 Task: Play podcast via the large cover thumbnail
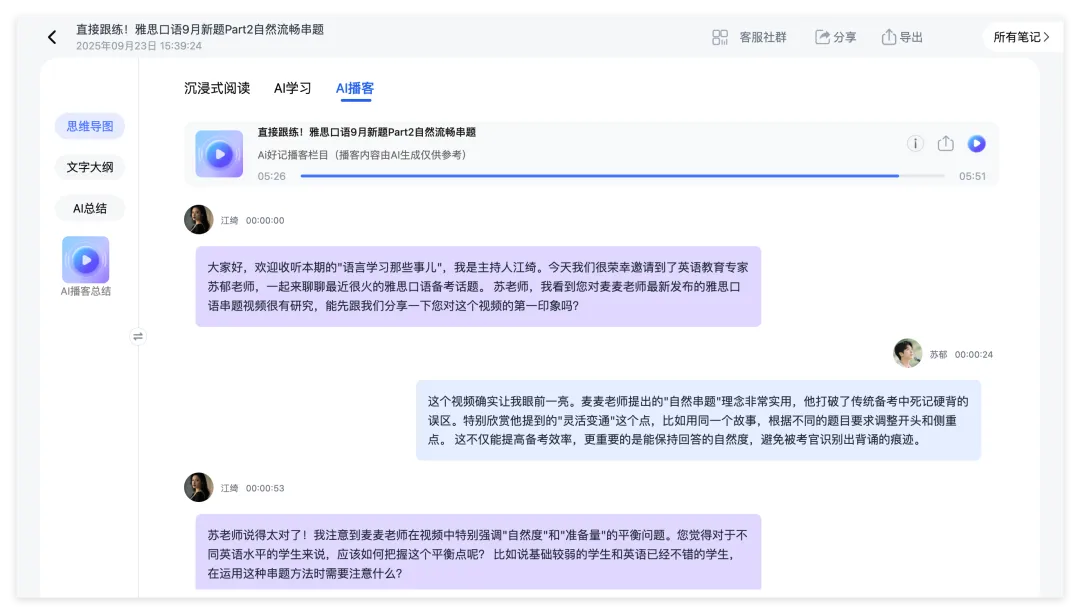point(219,154)
